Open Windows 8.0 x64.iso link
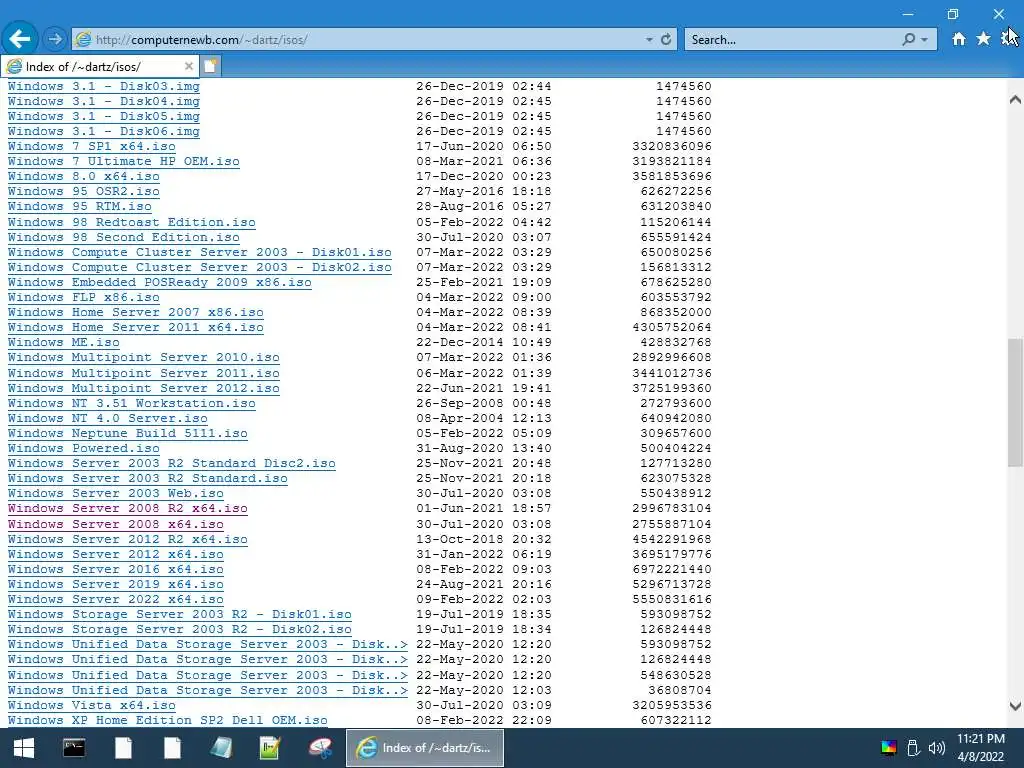This screenshot has width=1024, height=768. [84, 176]
